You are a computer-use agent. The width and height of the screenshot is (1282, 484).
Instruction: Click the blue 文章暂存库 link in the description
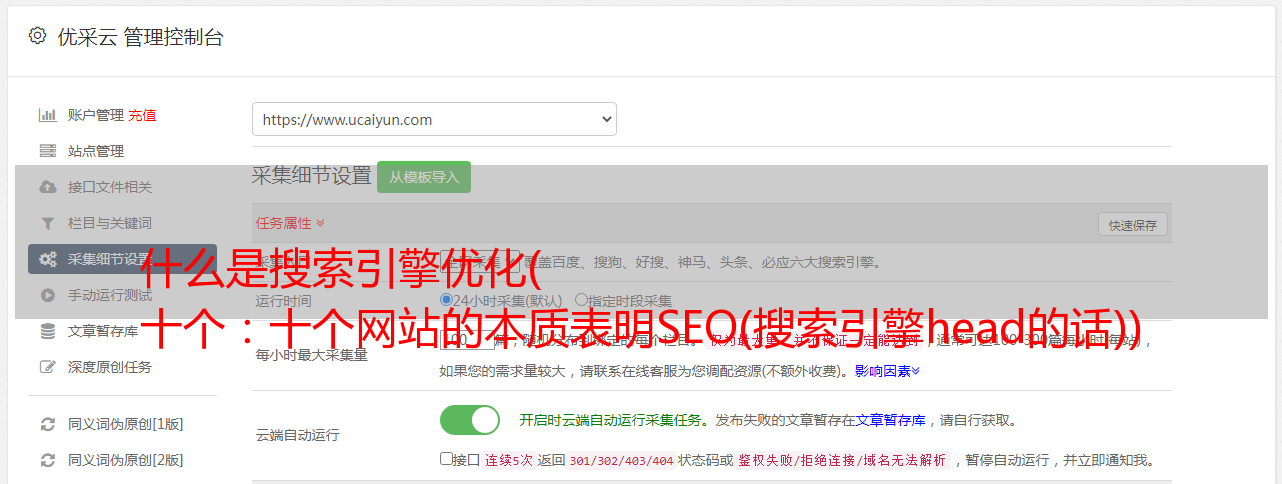click(890, 420)
